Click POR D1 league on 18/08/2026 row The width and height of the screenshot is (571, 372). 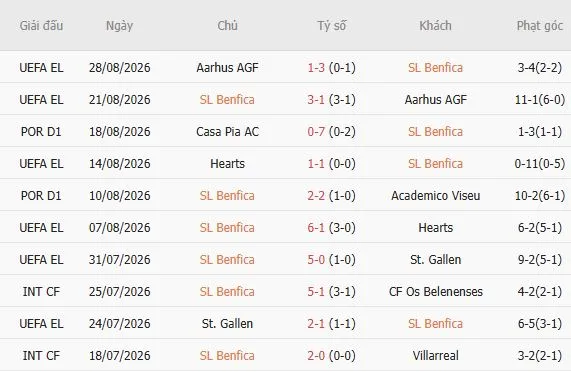41,132
